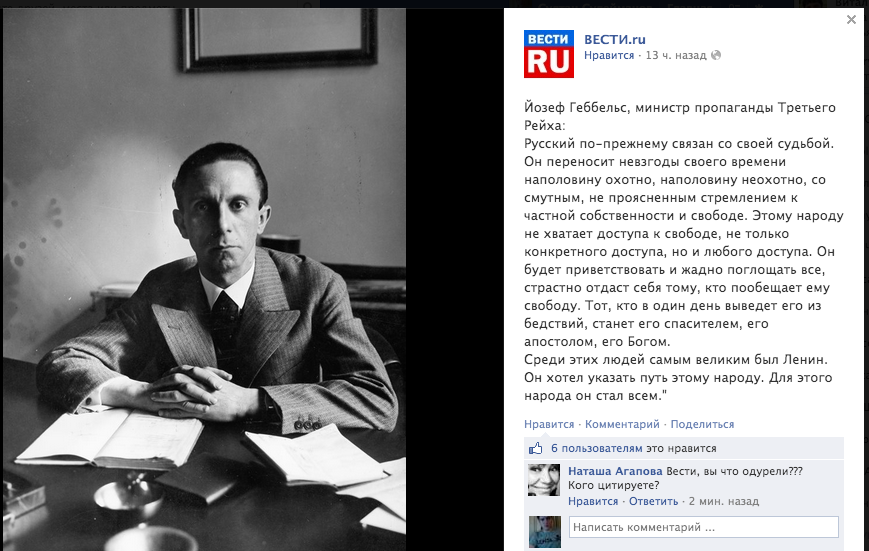Viewport: 869px width, 551px height.
Task: Click the black area beside the photo
Action: [454, 279]
